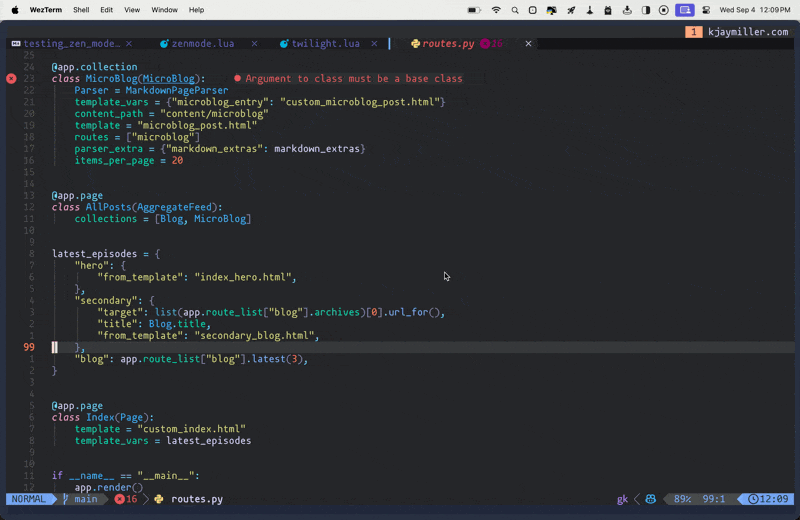Click the current line number 99
800x520 pixels.
coord(29,347)
